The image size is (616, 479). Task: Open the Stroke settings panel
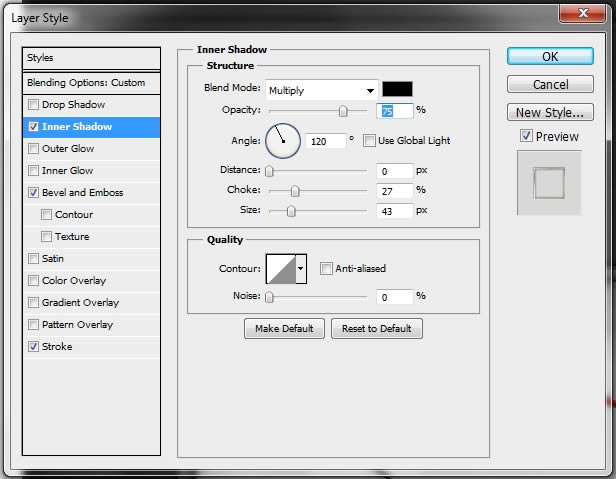tap(57, 347)
